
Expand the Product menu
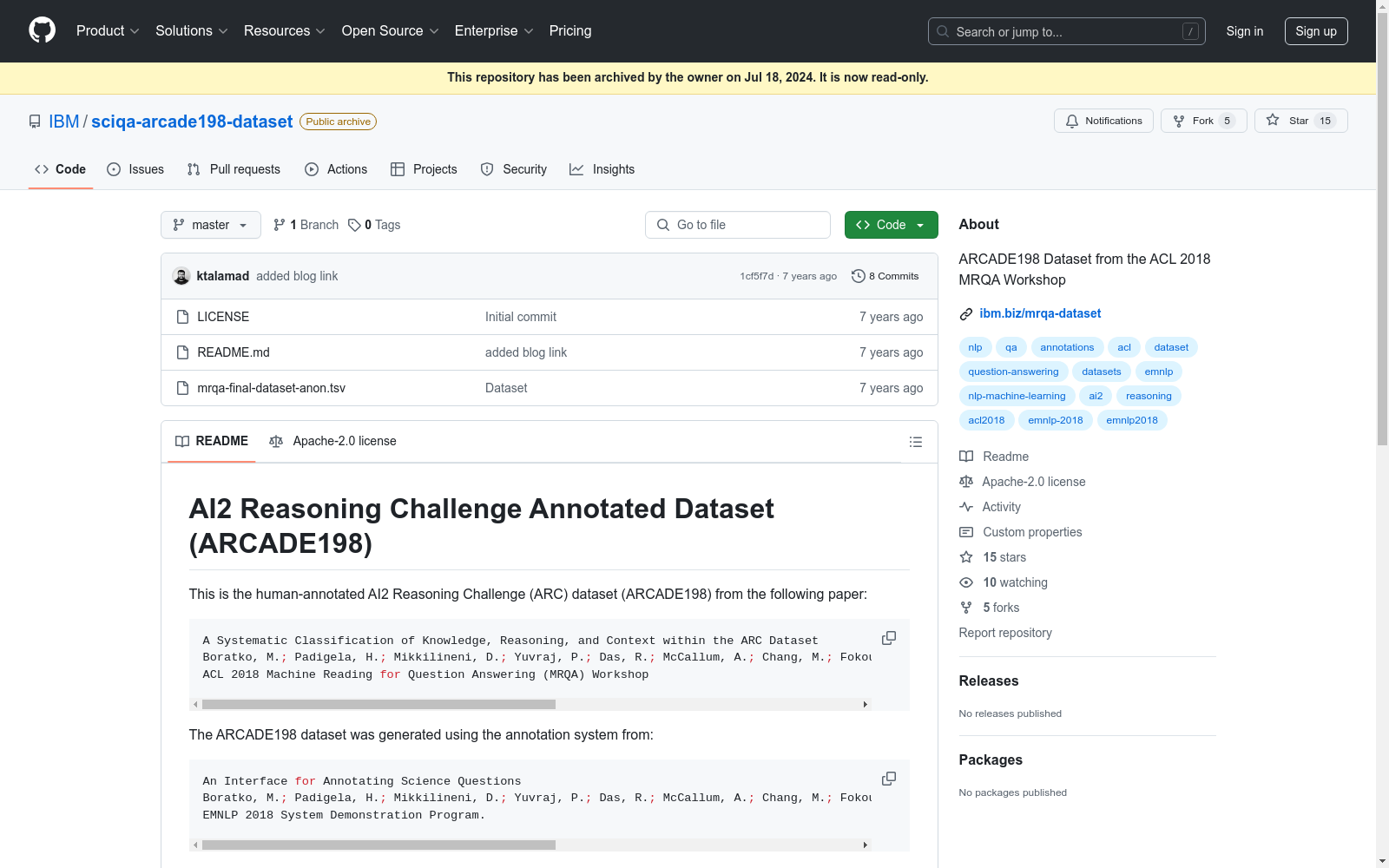[x=108, y=30]
